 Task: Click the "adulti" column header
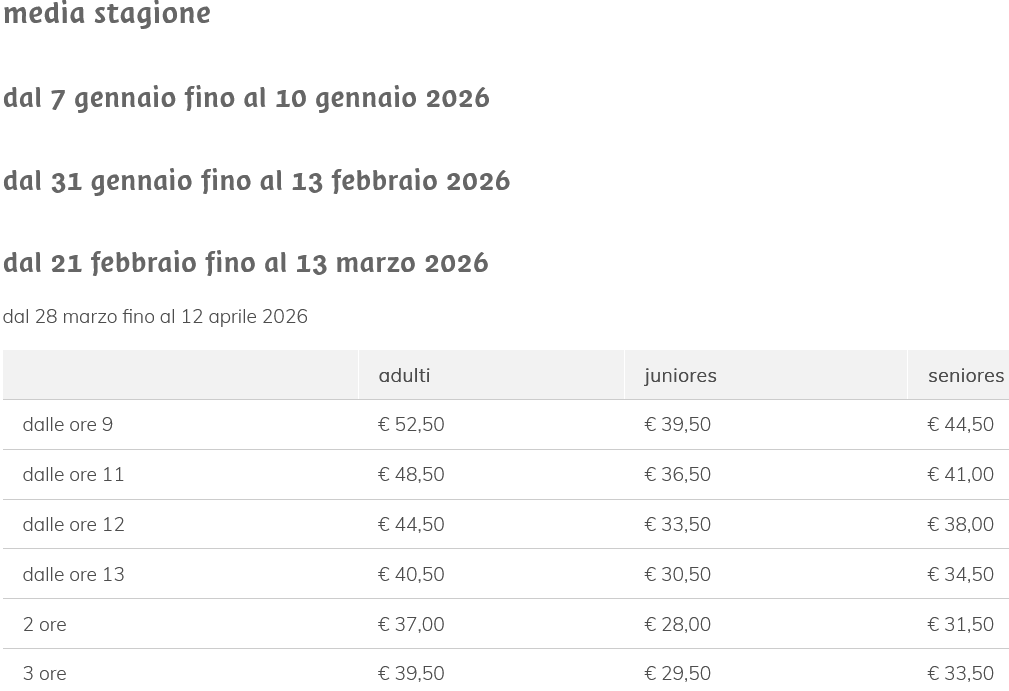point(404,375)
